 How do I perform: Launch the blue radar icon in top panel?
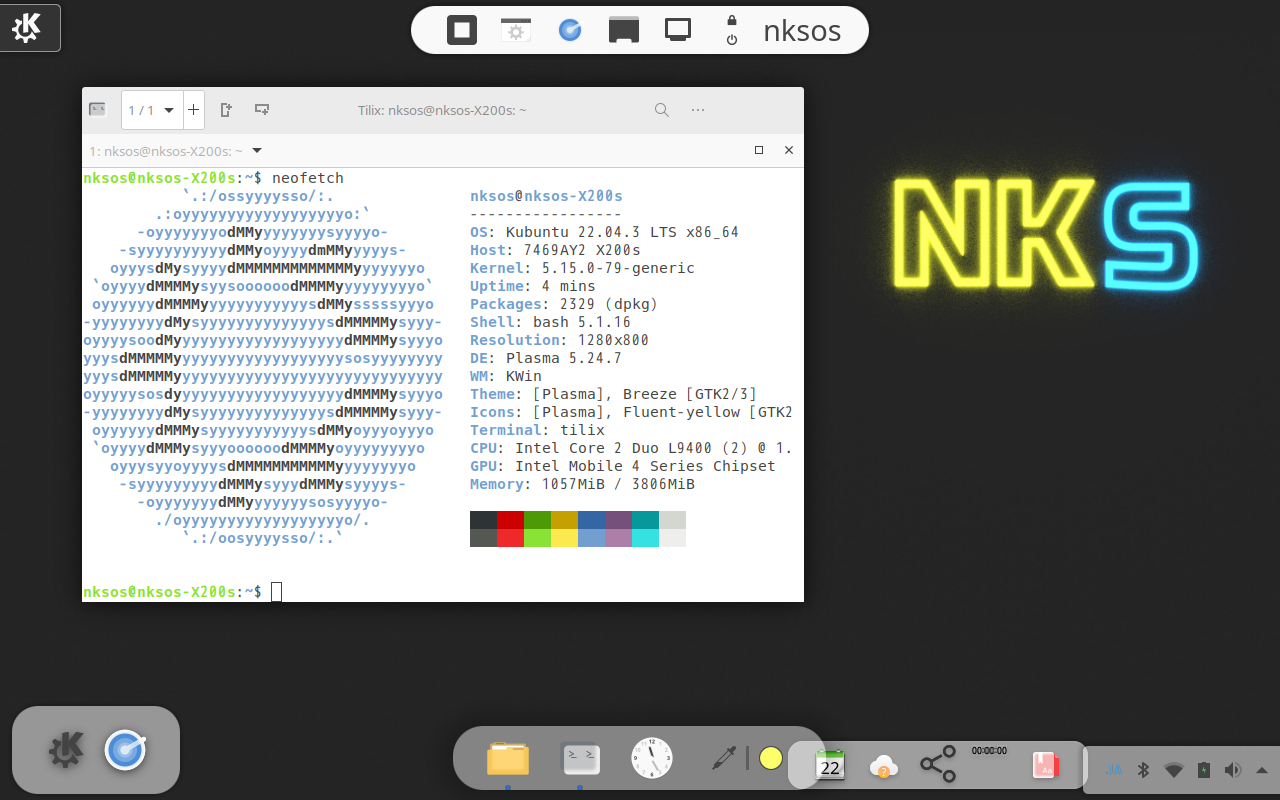tap(570, 30)
